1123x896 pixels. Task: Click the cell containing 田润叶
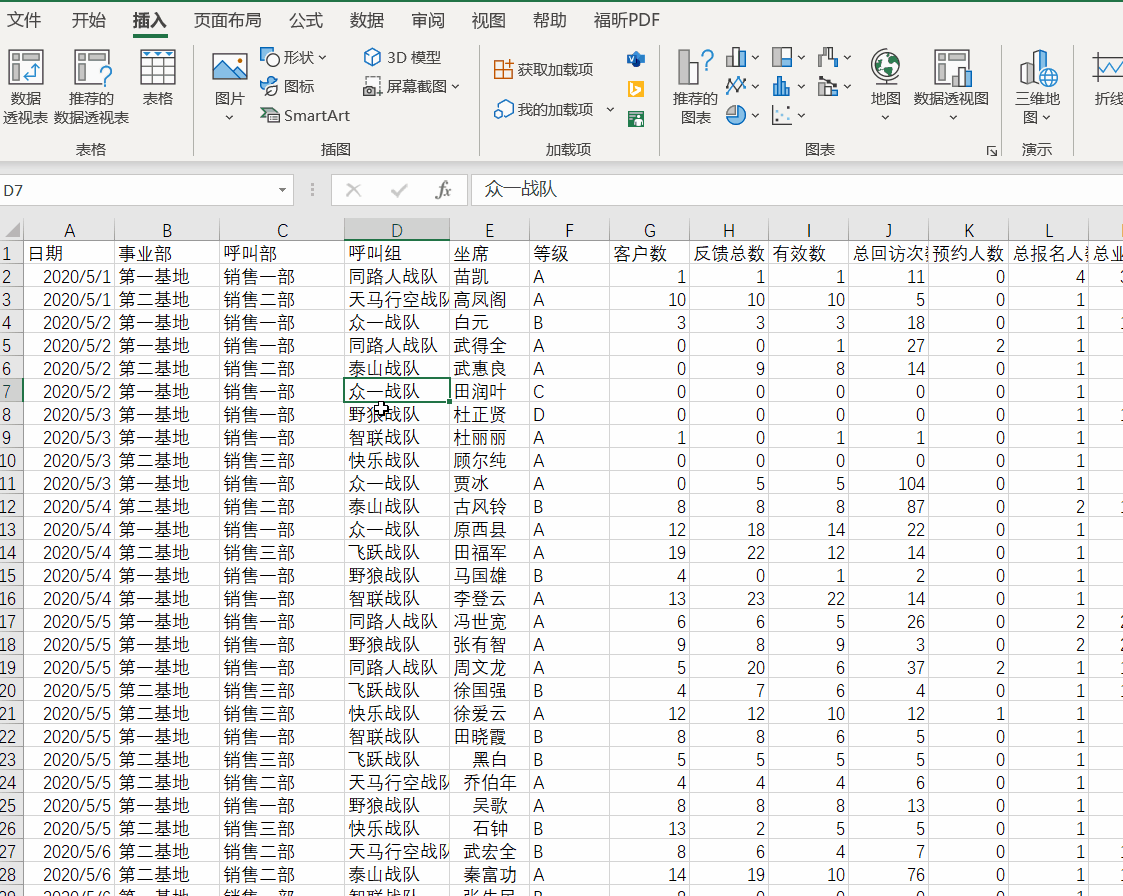click(490, 392)
